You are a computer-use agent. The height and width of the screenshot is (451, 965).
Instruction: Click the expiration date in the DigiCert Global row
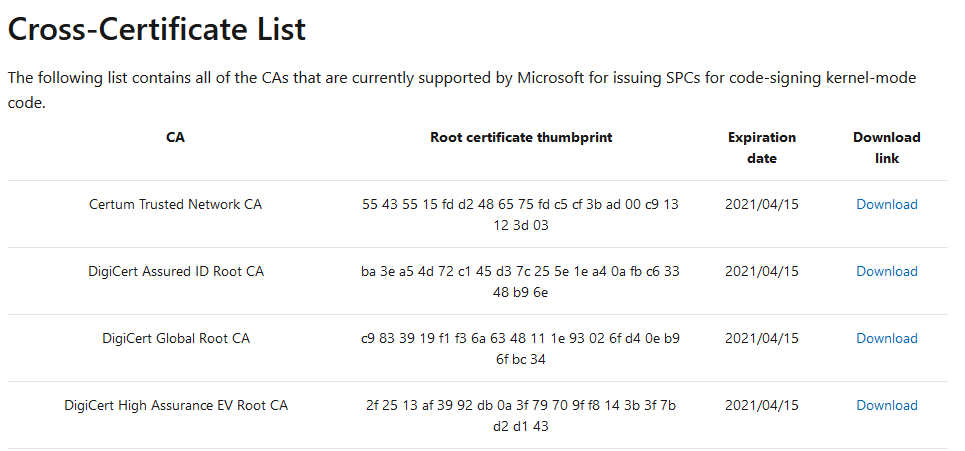[761, 338]
